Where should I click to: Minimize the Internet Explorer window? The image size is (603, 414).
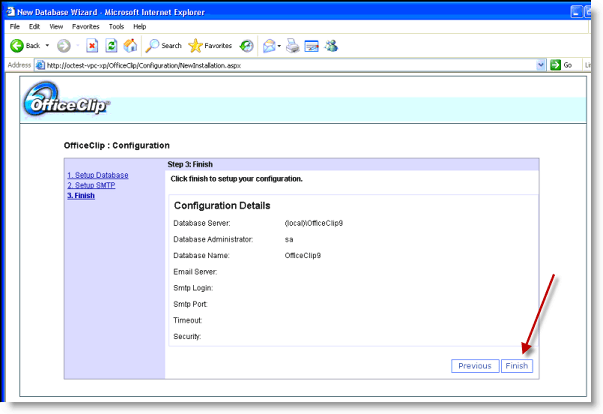pos(576,12)
